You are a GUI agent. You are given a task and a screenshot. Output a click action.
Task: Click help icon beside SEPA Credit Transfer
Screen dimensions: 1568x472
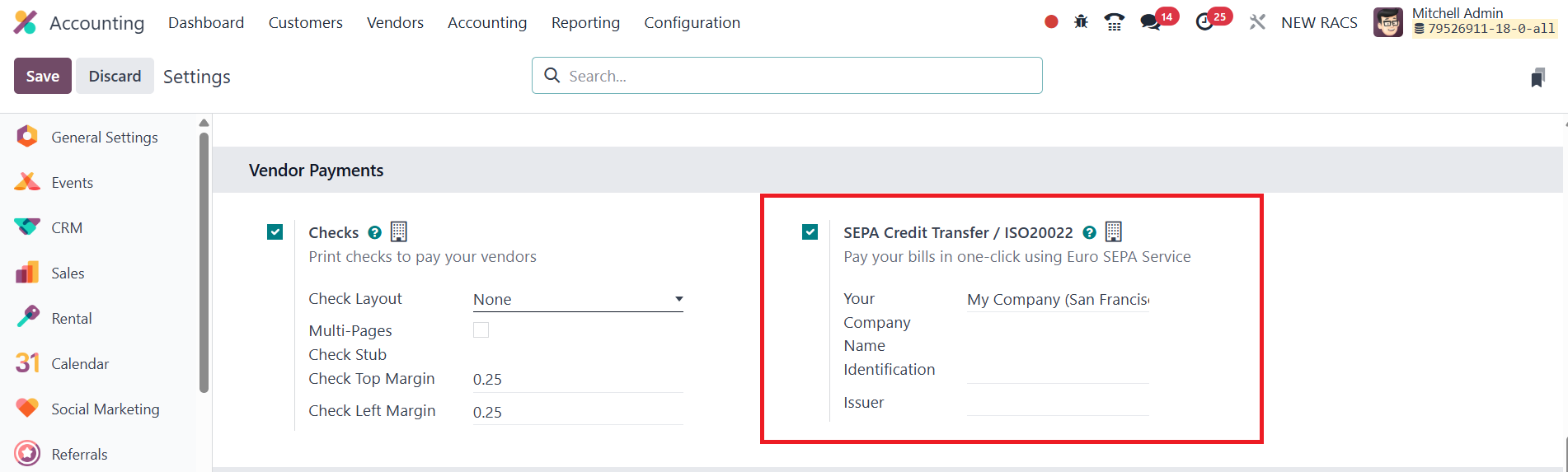tap(1089, 233)
